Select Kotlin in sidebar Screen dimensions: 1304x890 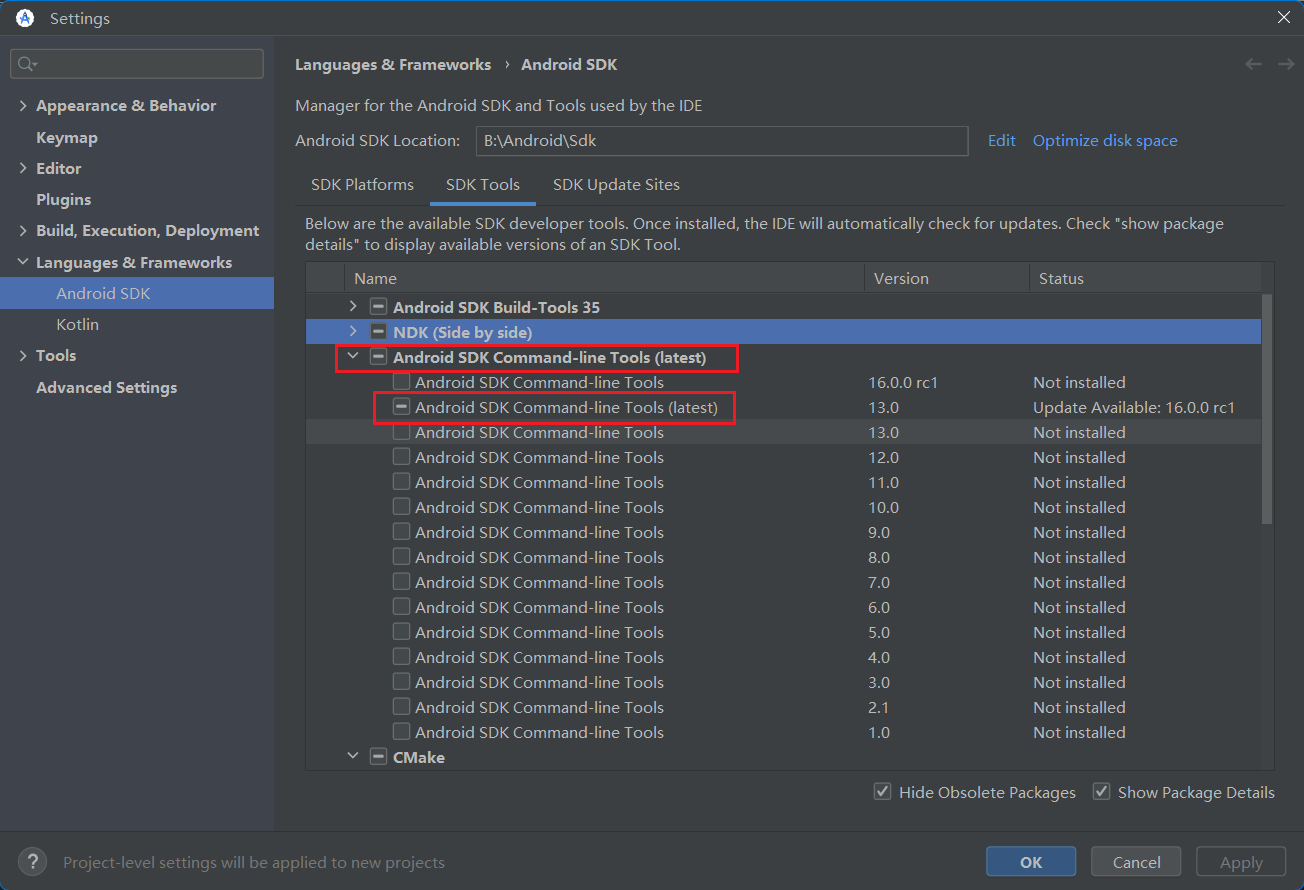tap(77, 325)
